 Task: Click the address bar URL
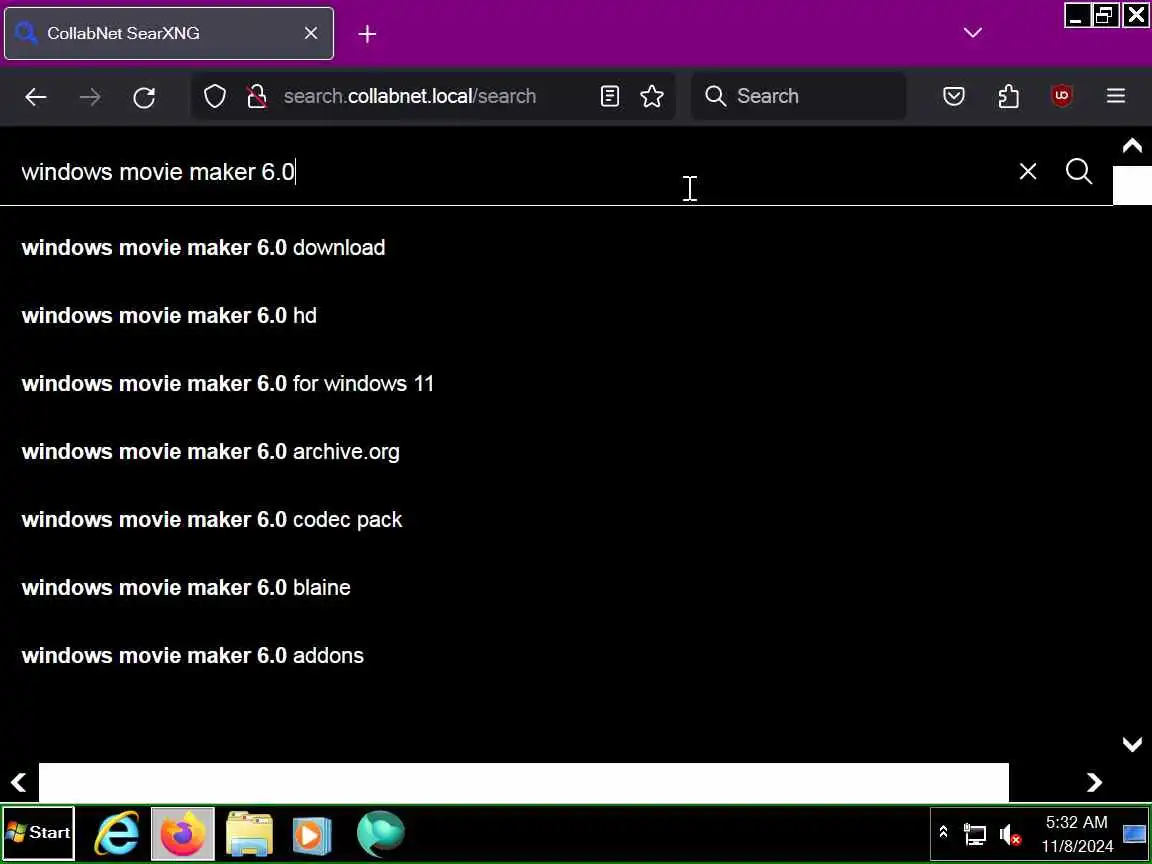click(x=410, y=96)
